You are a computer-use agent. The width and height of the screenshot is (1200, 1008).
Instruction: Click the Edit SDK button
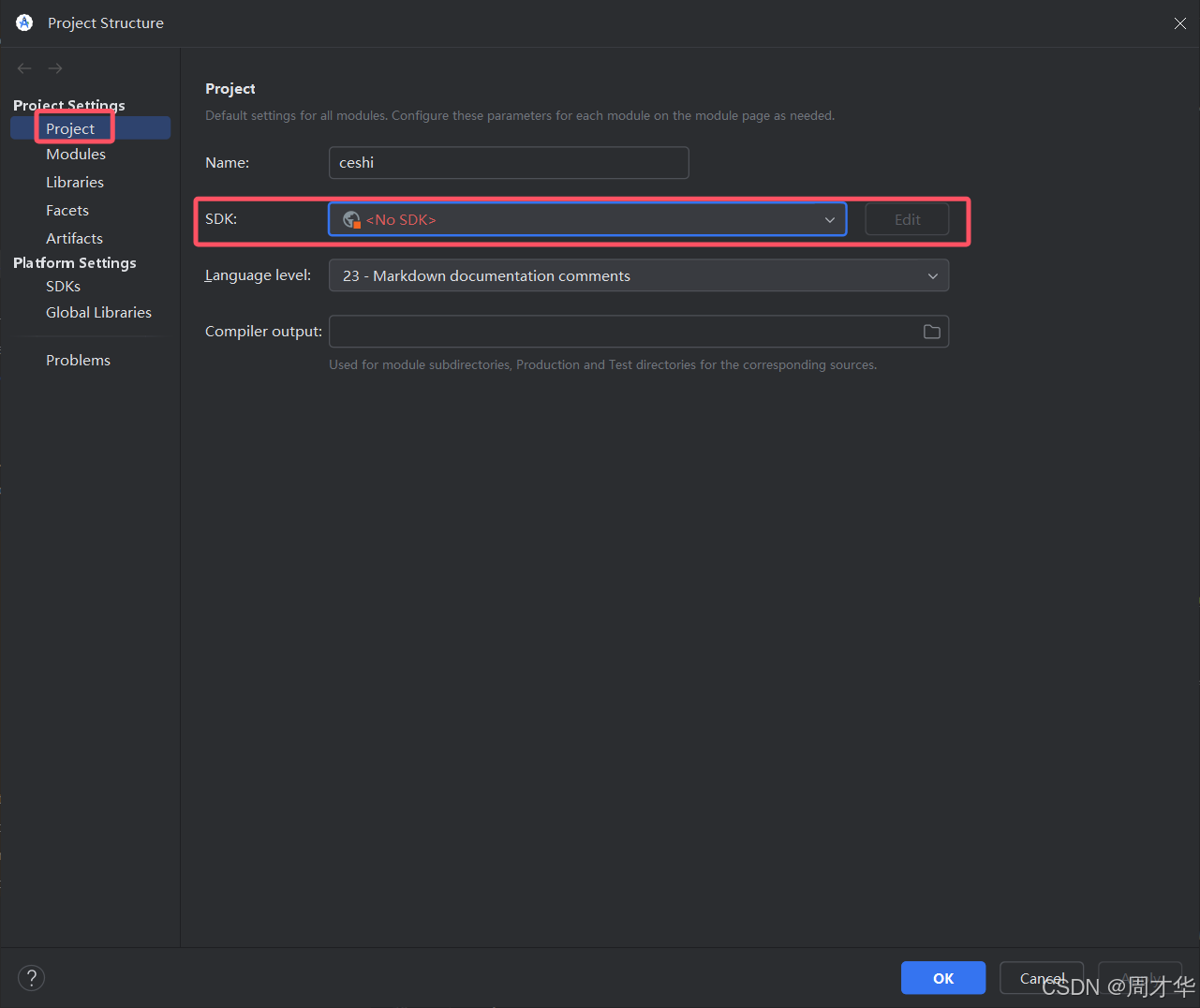[907, 219]
